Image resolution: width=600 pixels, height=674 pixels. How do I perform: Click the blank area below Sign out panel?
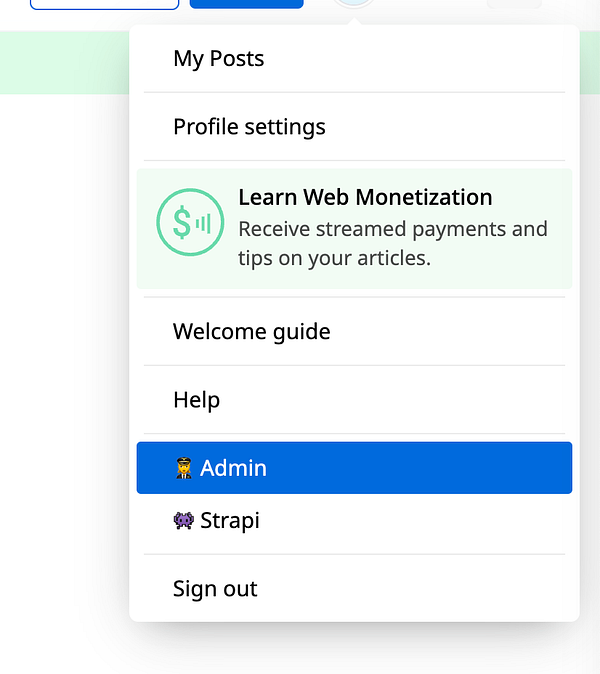(x=354, y=648)
